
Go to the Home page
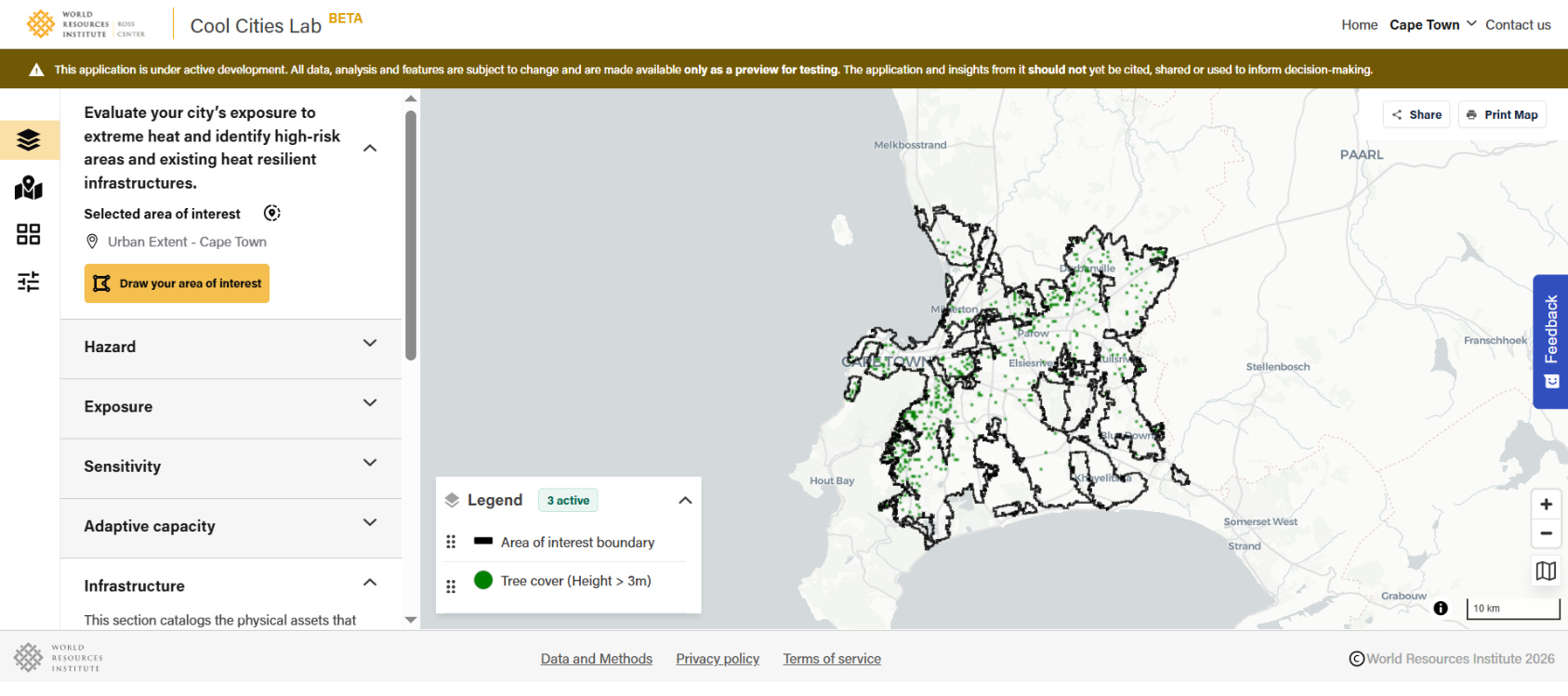tap(1359, 25)
